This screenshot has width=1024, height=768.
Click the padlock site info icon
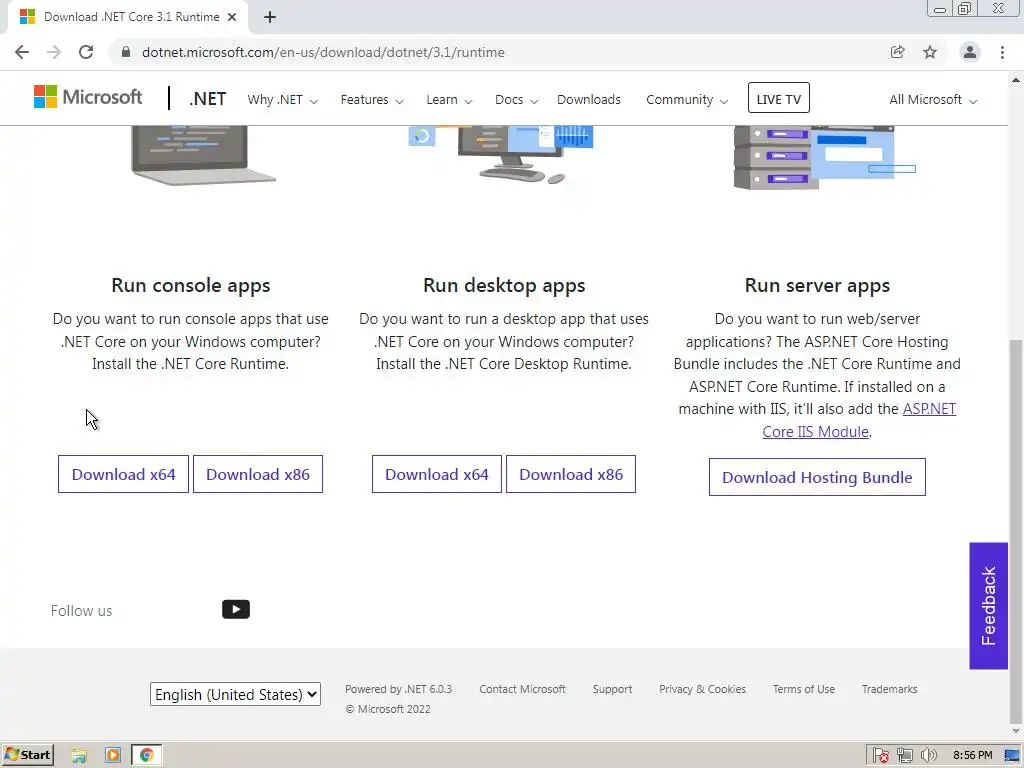(126, 52)
